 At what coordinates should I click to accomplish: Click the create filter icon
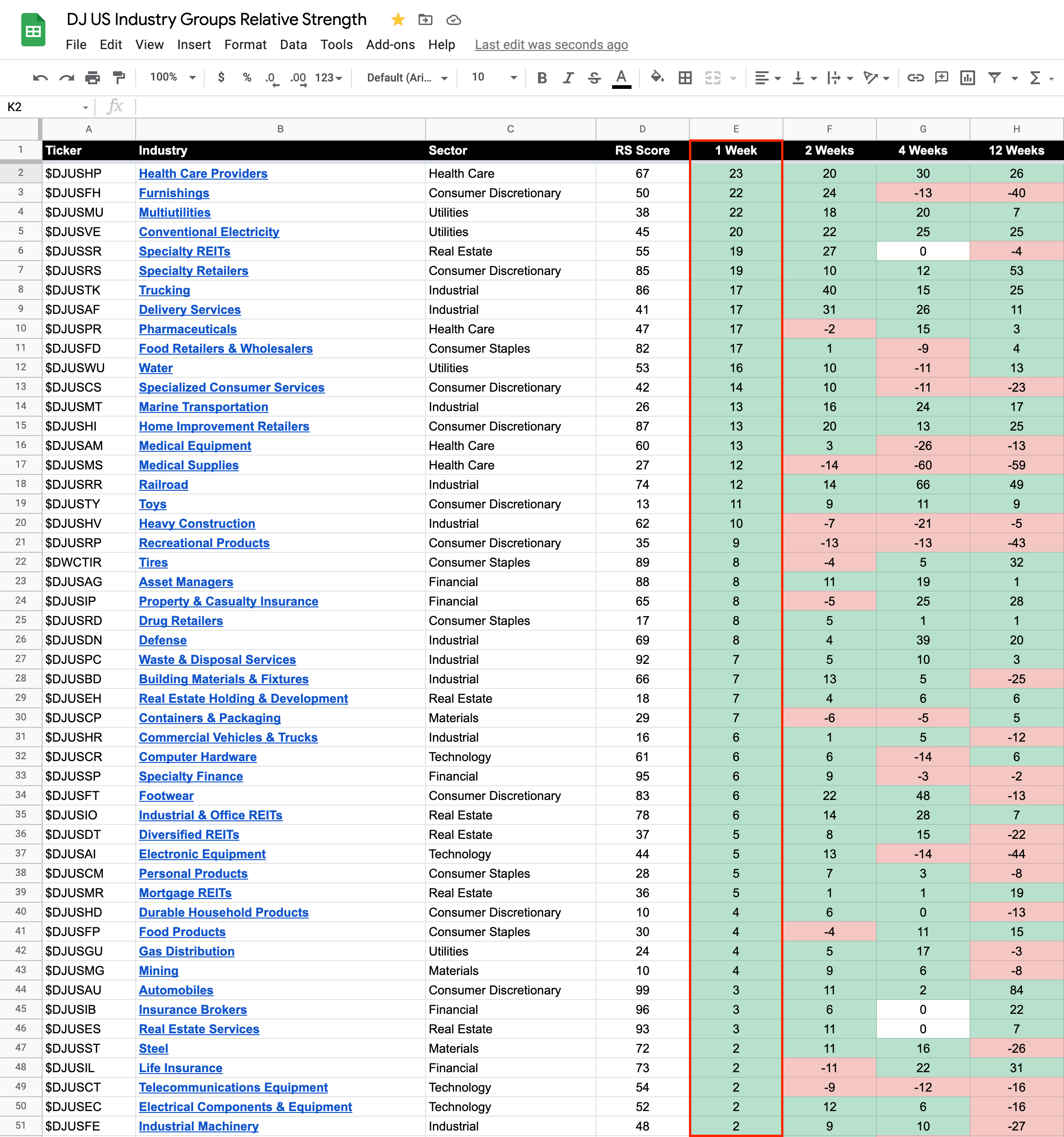tap(994, 78)
